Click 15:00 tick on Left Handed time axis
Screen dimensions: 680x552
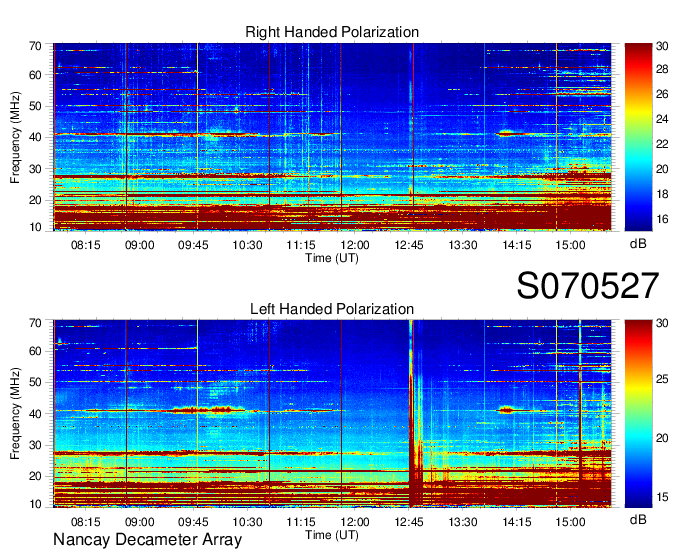coord(571,522)
